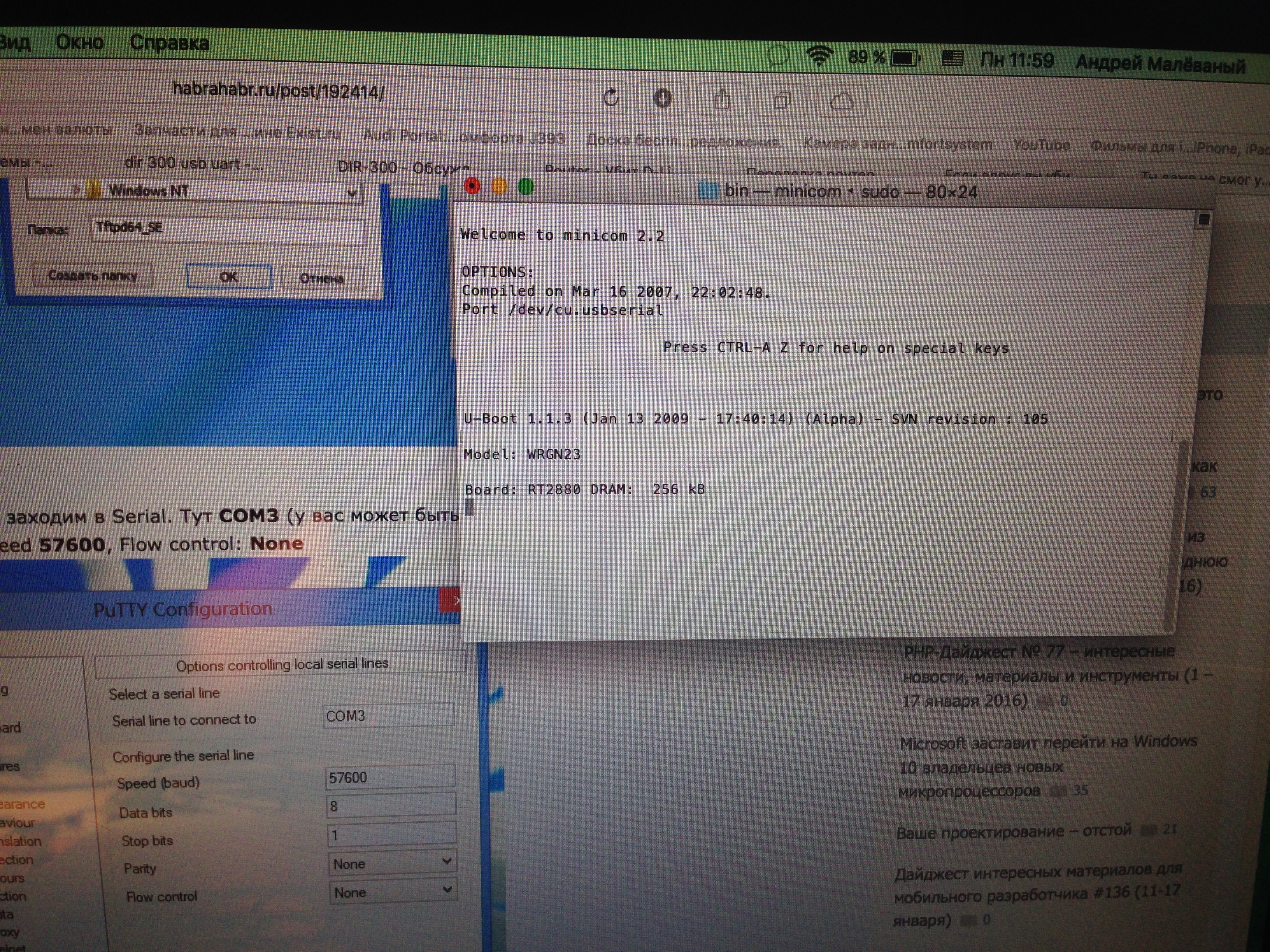The image size is (1270, 952).
Task: Click the habrahabr.ru address bar field
Action: [x=279, y=91]
